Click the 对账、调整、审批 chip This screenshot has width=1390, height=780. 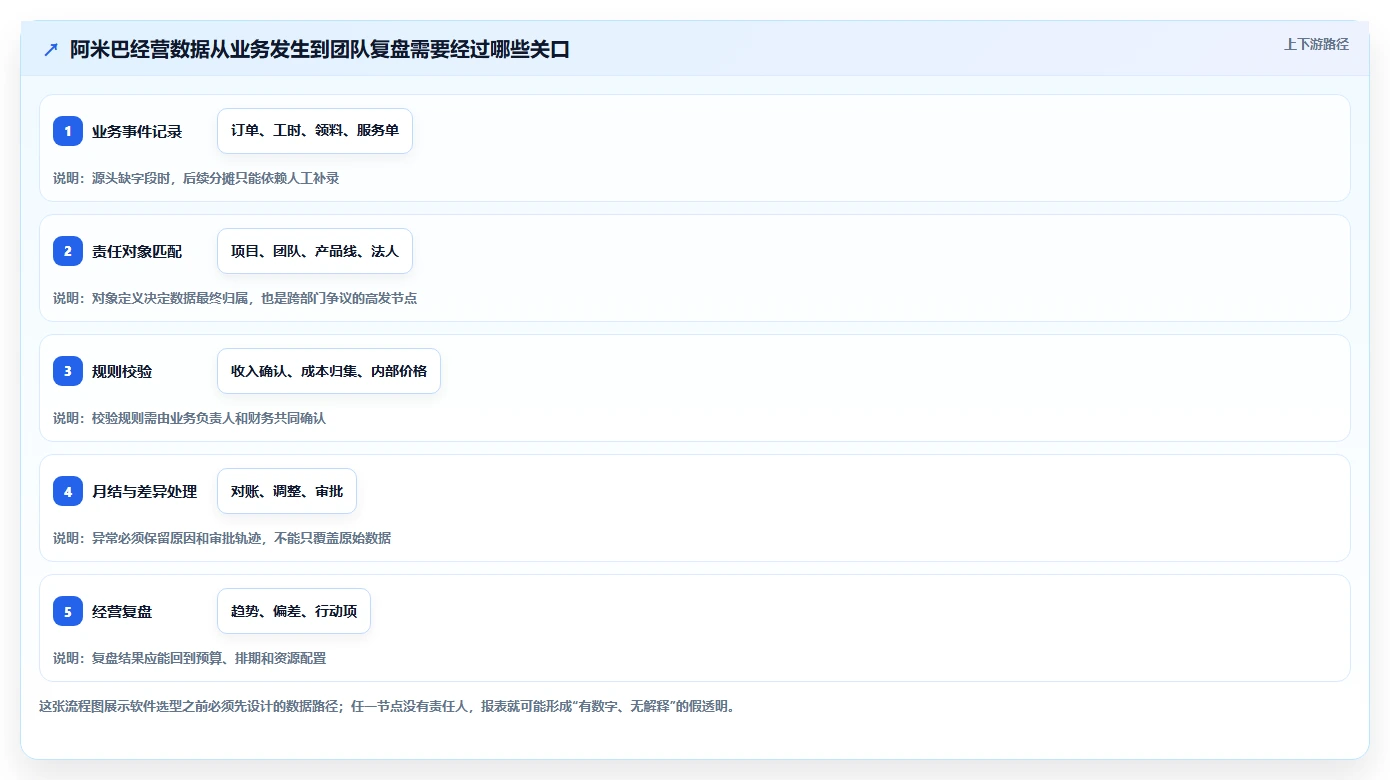[287, 491]
